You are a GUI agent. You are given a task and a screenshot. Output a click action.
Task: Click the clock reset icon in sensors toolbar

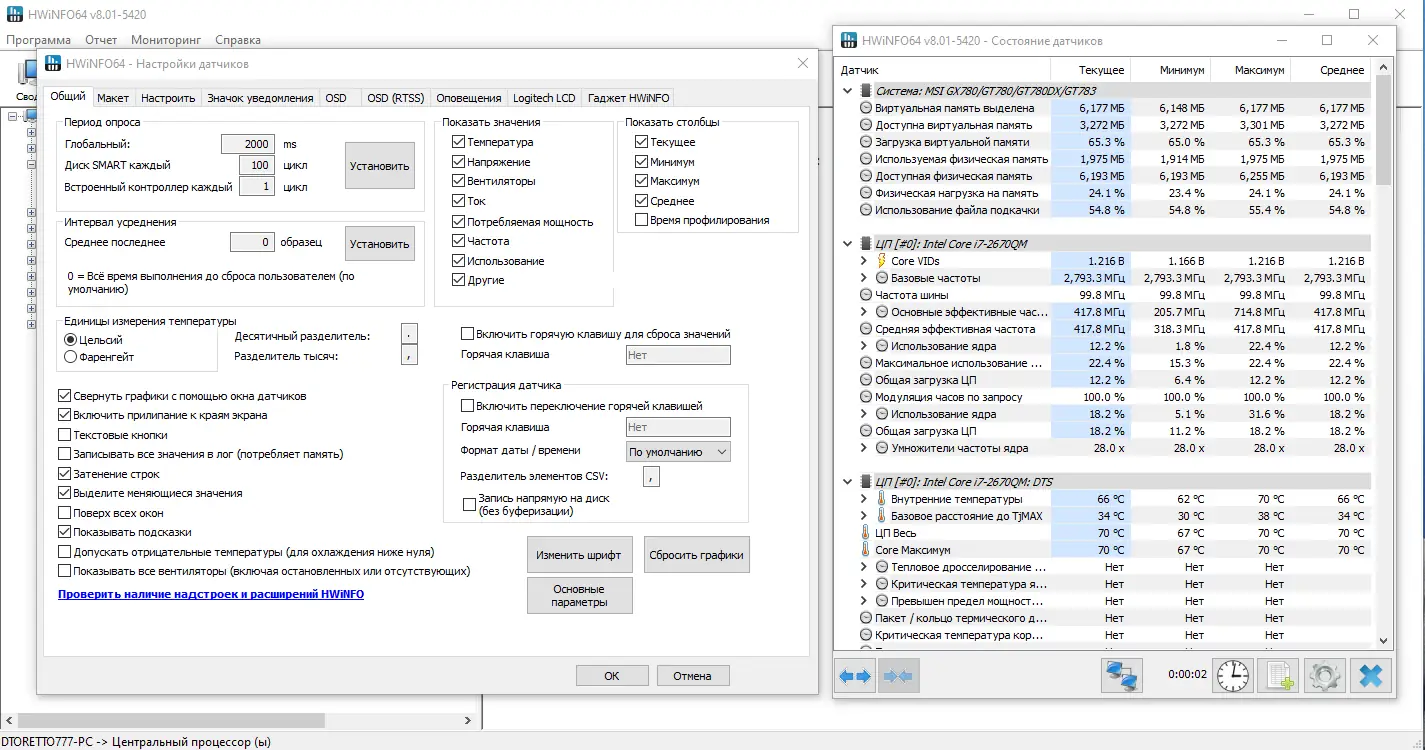pos(1233,676)
